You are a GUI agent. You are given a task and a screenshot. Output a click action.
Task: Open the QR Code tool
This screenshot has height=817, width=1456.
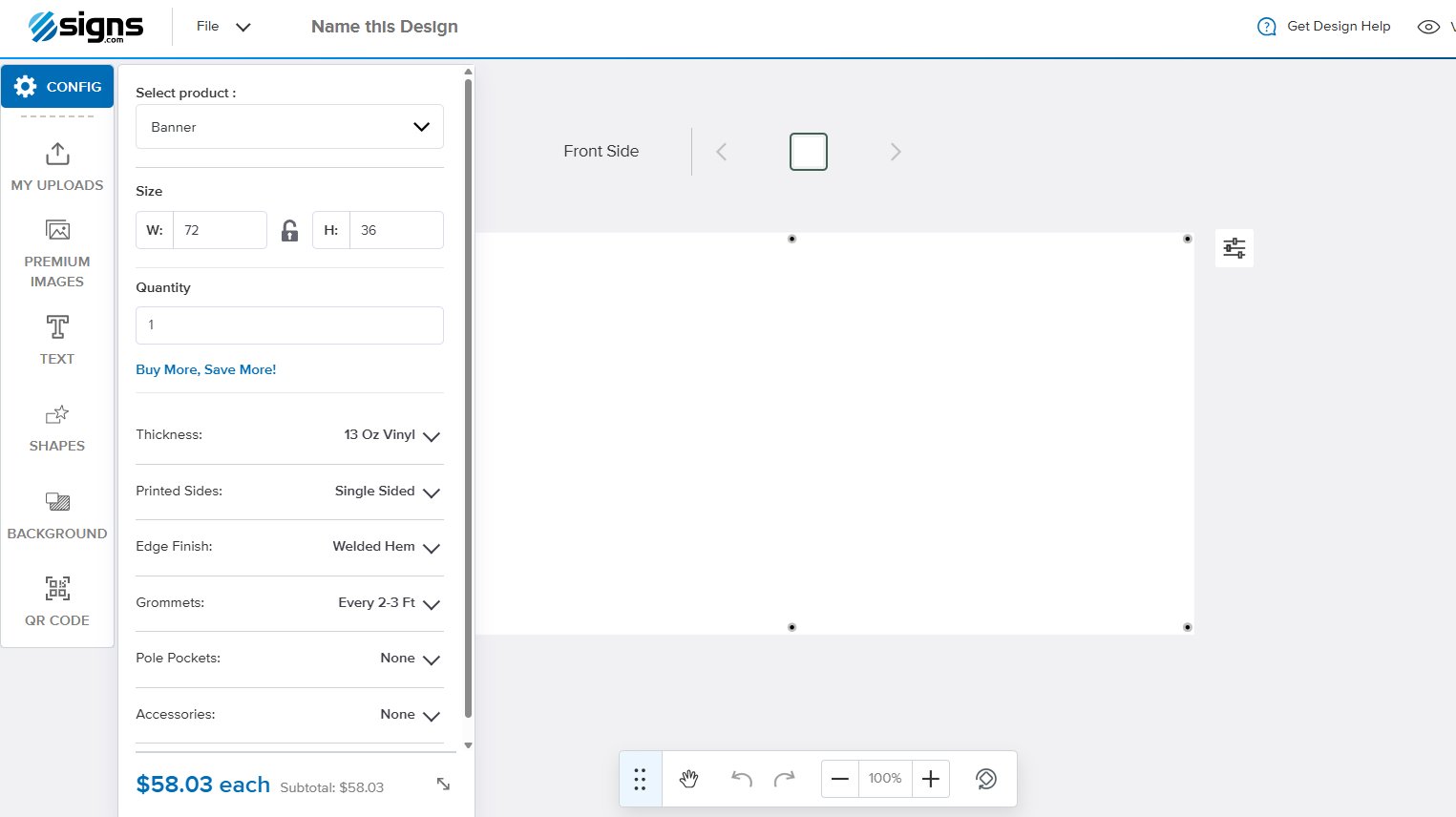(57, 600)
